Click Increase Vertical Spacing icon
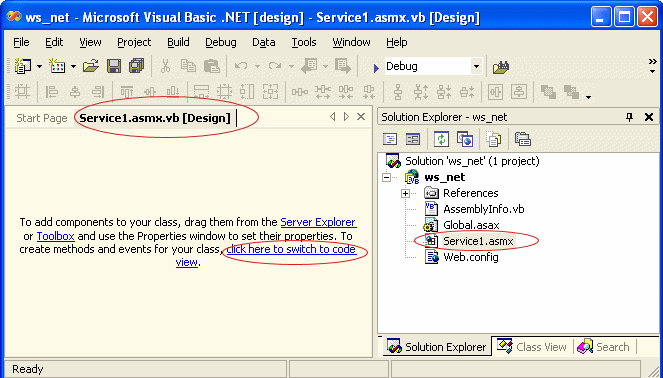 pyautogui.click(x=421, y=91)
